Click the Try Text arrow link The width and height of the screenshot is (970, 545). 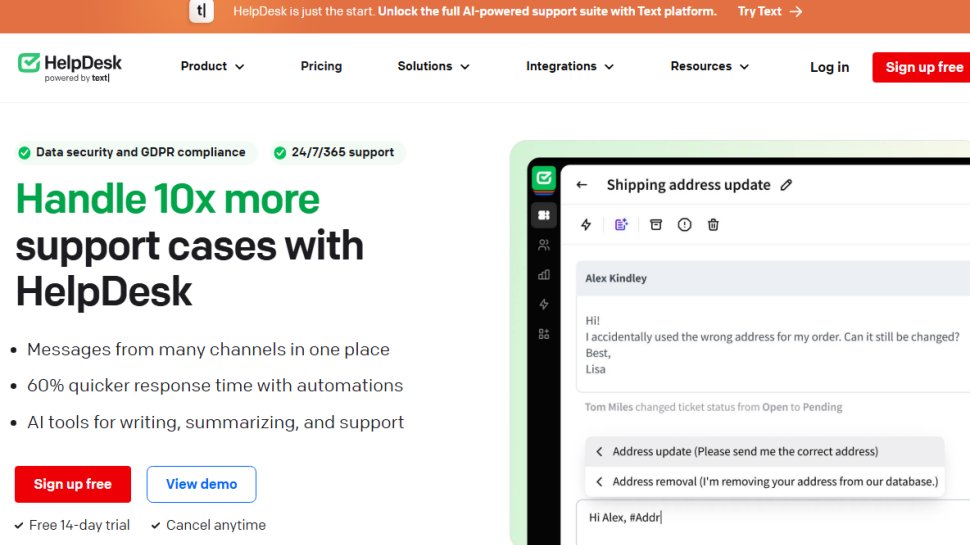click(x=770, y=11)
